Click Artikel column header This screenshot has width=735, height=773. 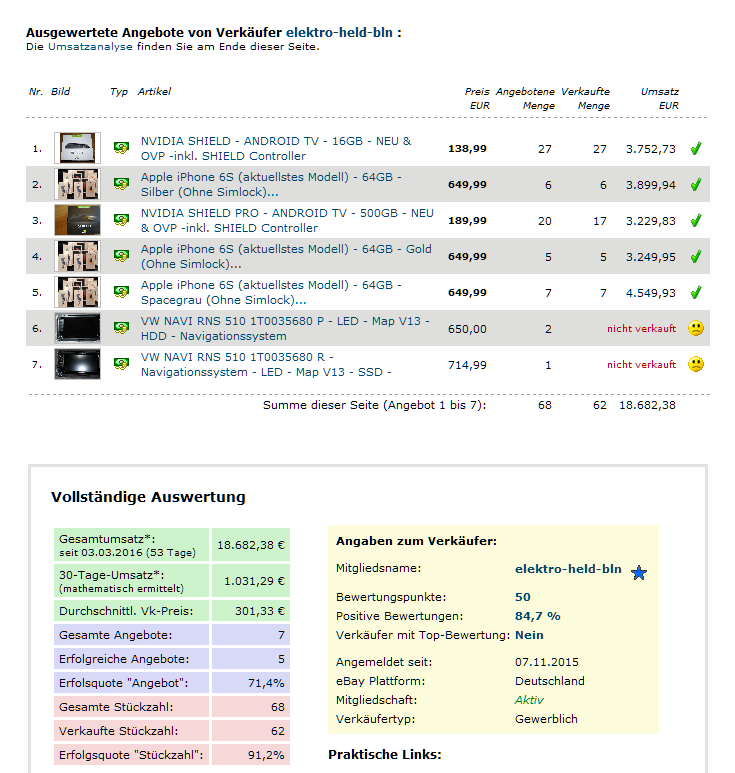pyautogui.click(x=154, y=92)
